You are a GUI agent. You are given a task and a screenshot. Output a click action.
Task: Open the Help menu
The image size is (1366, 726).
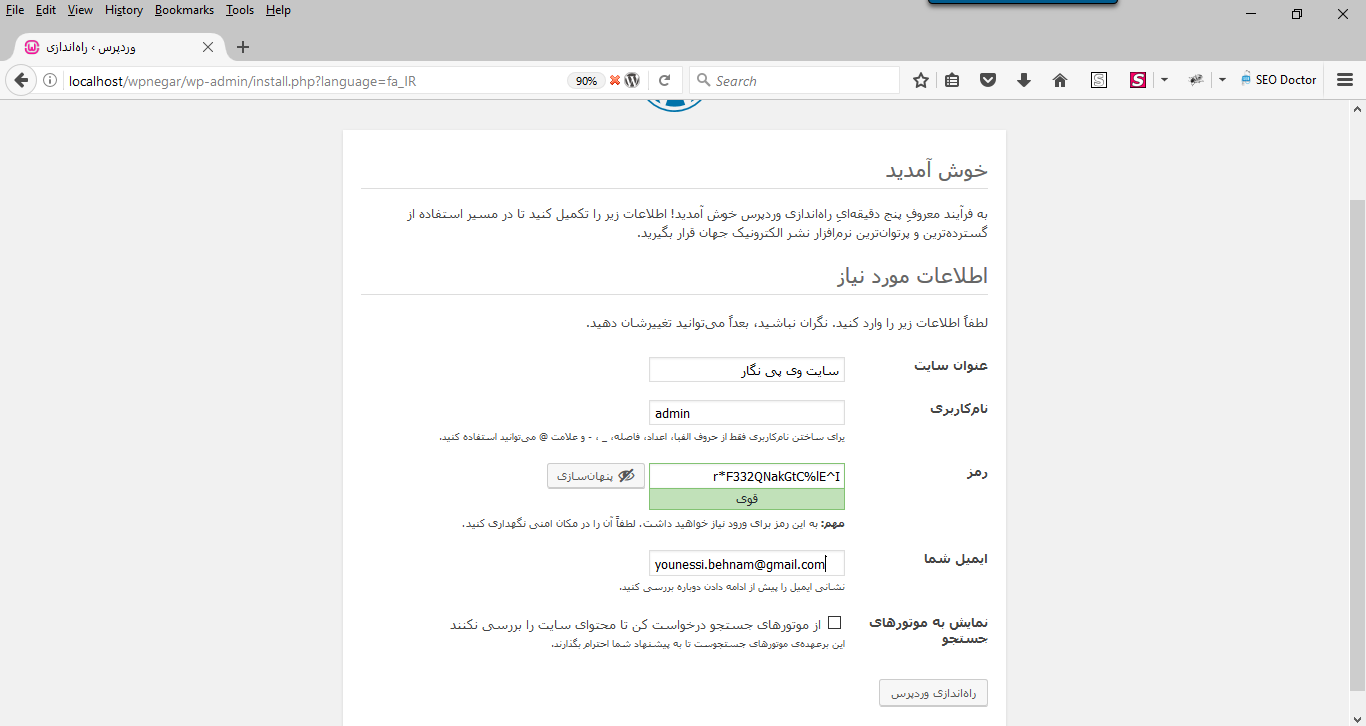tap(279, 10)
